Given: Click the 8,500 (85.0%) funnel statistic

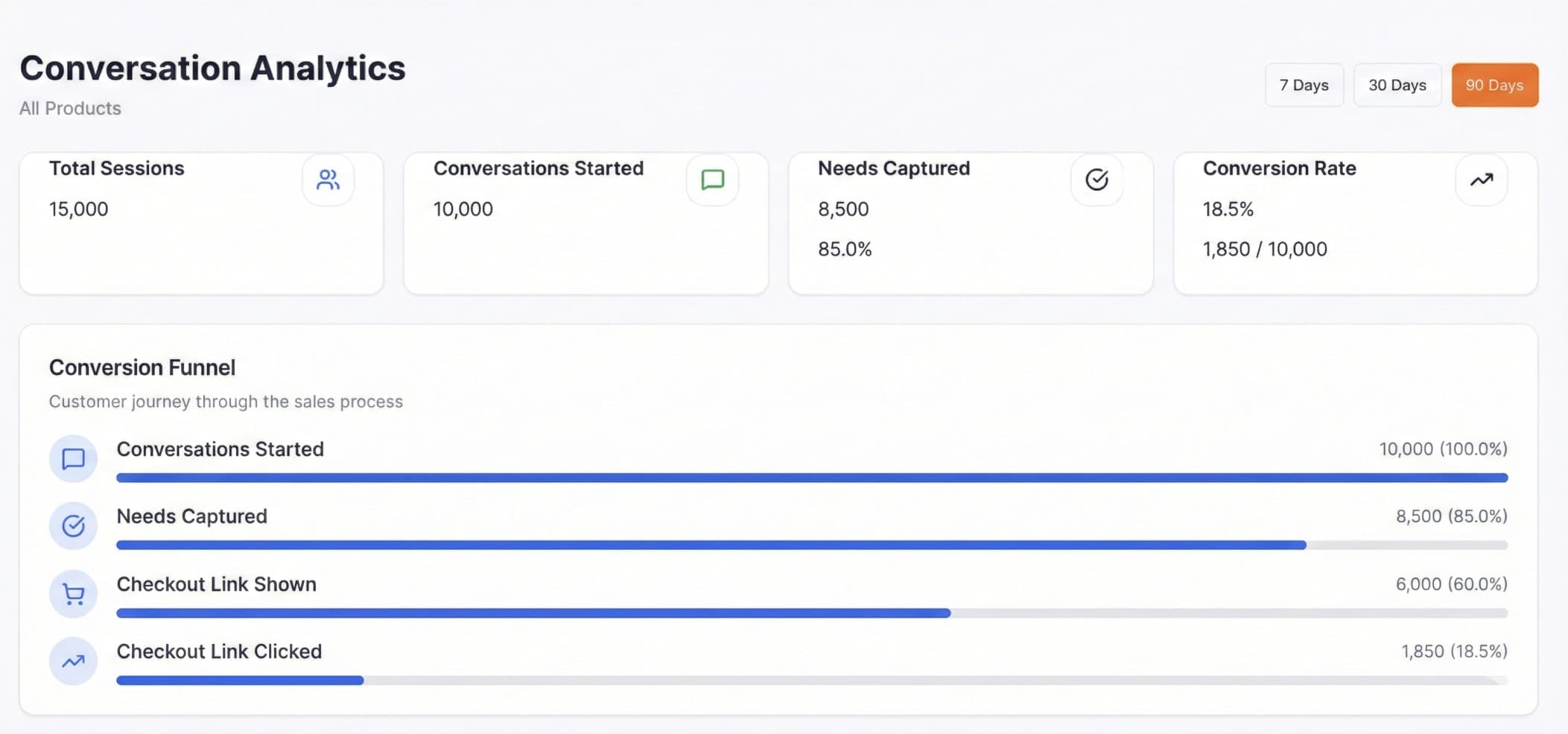Looking at the screenshot, I should tap(1452, 516).
